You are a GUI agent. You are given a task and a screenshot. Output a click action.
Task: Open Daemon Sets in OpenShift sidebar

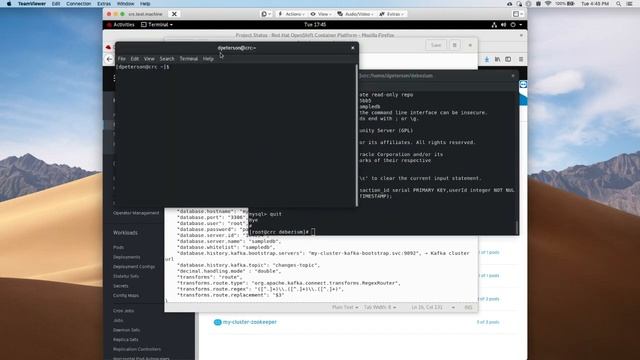click(x=127, y=330)
